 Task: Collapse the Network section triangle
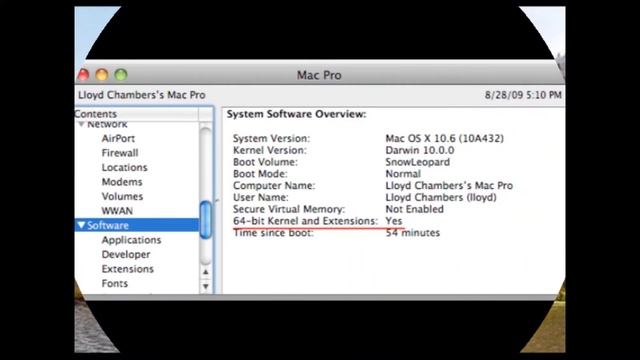(81, 124)
